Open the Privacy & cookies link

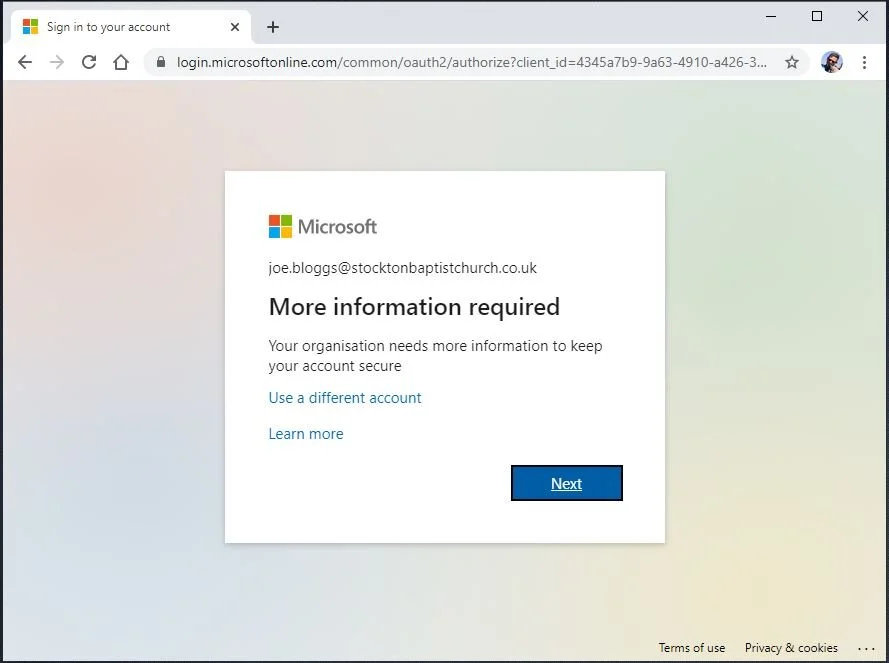pos(791,648)
